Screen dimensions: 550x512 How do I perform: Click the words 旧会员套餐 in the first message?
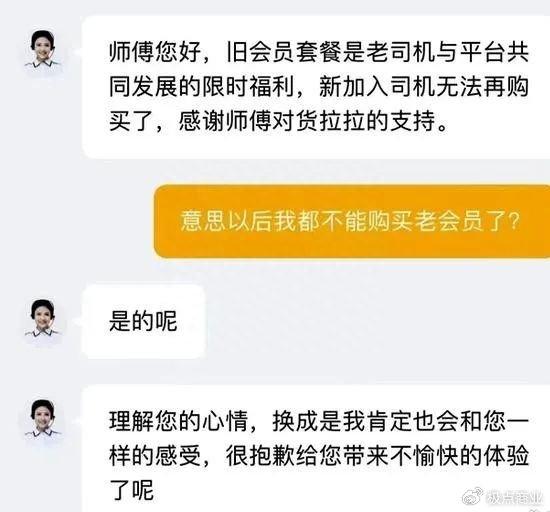tap(284, 52)
